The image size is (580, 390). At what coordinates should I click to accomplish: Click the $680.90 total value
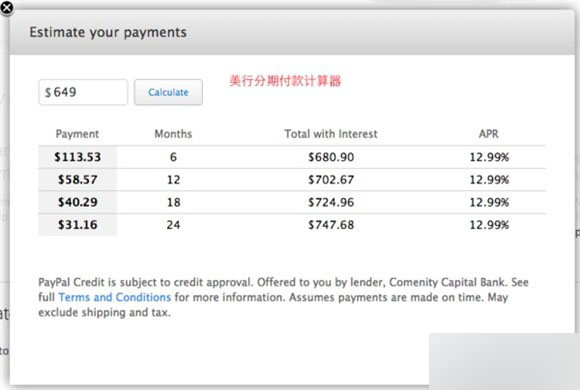click(331, 157)
